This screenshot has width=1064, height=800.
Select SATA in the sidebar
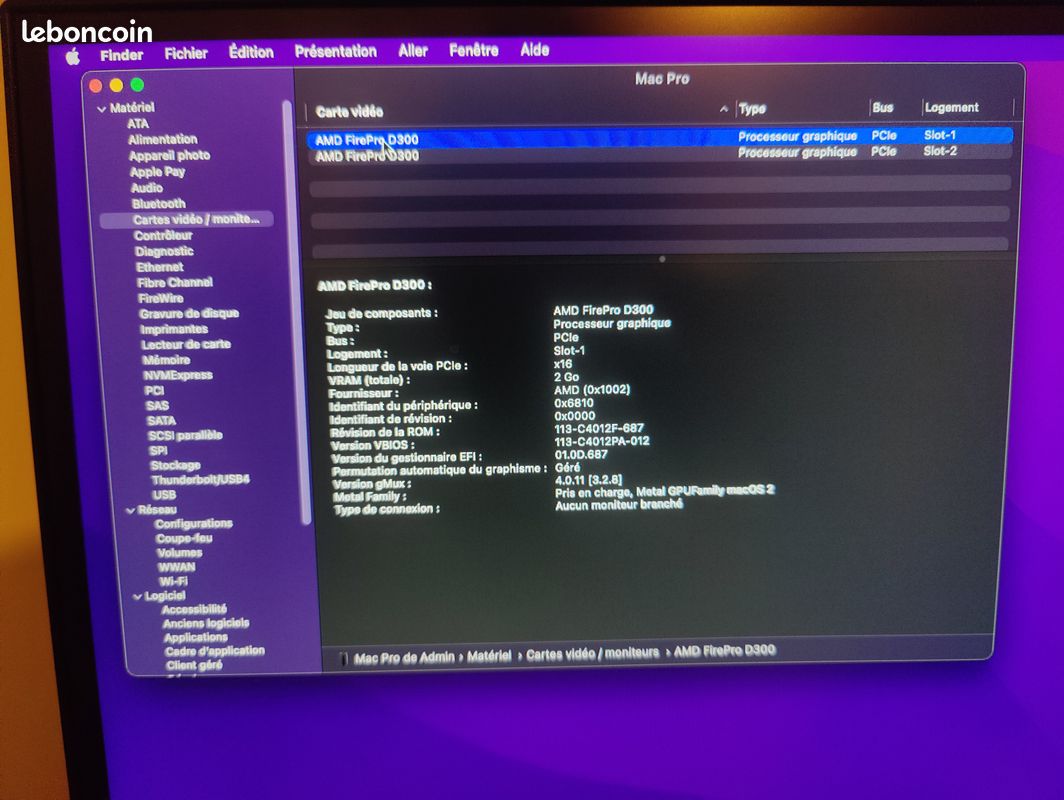tap(162, 420)
